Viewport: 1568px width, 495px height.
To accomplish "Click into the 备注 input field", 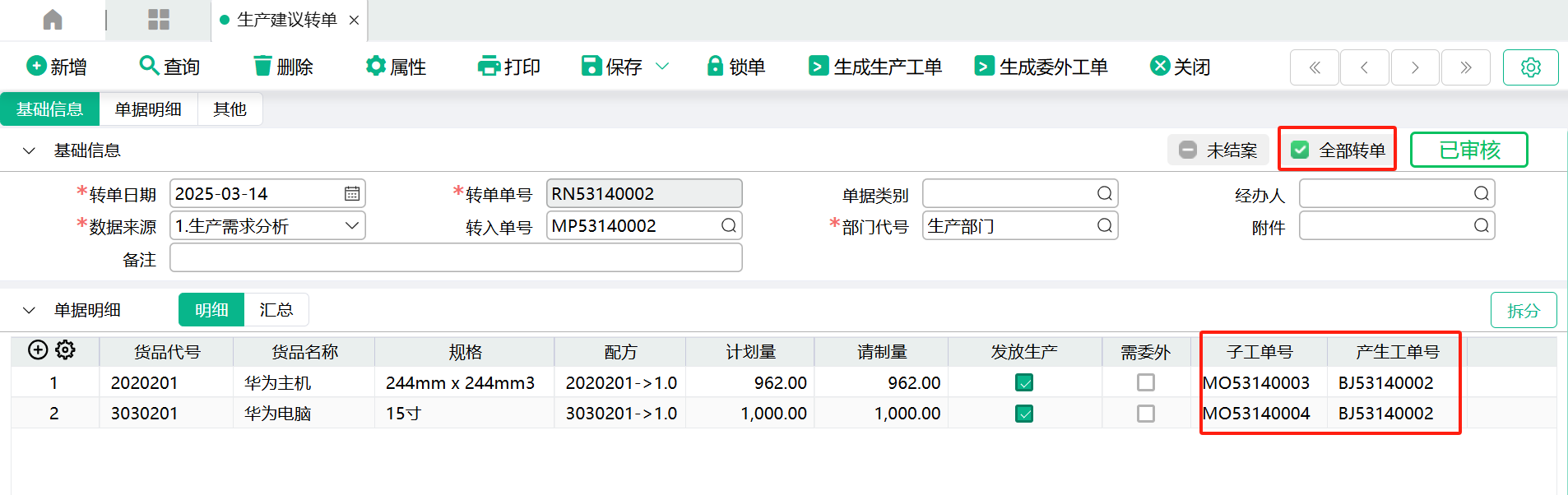I will tap(456, 258).
